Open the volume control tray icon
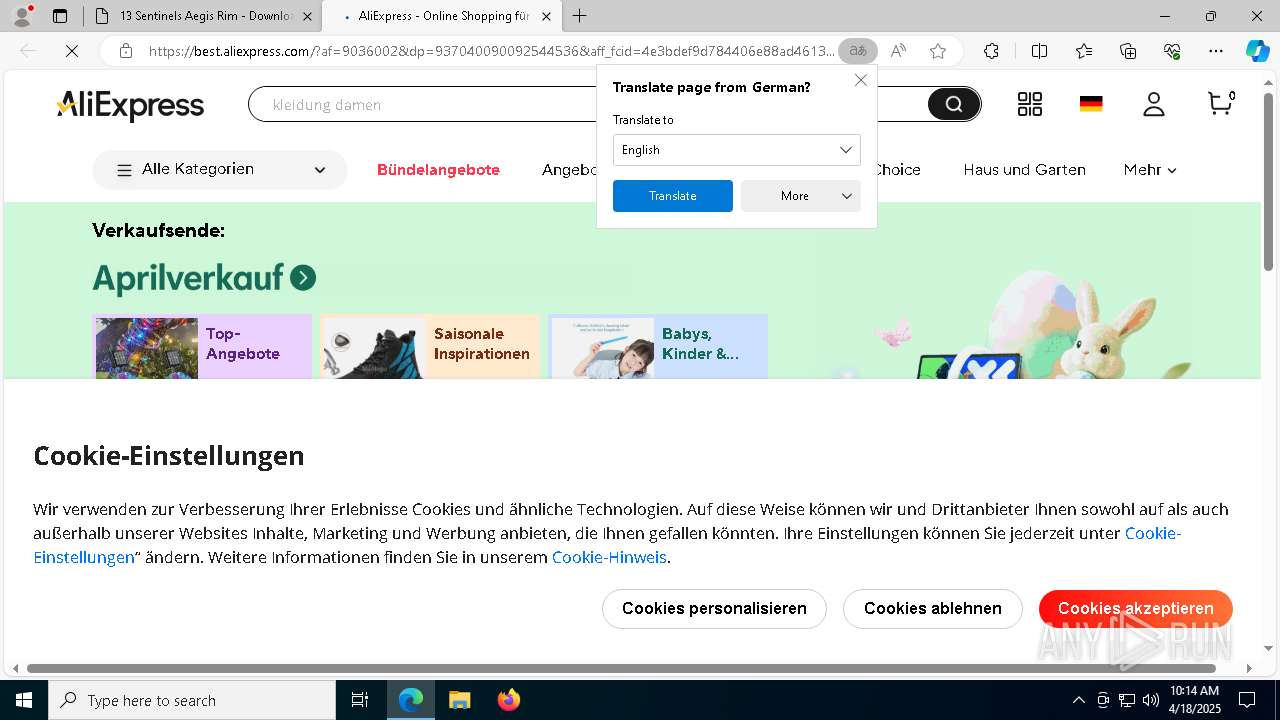 pos(1151,700)
